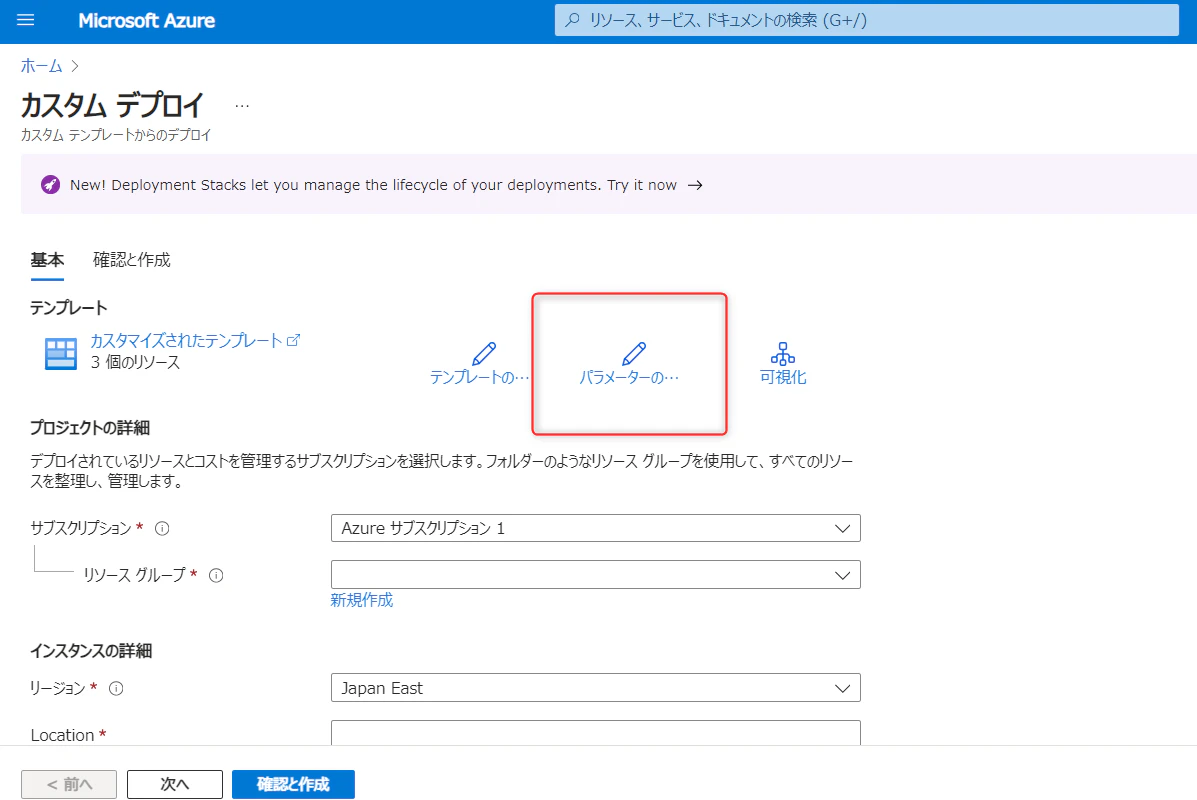Screen dimensions: 1197x800
Task: Select the 基本 tab
Action: click(x=47, y=260)
